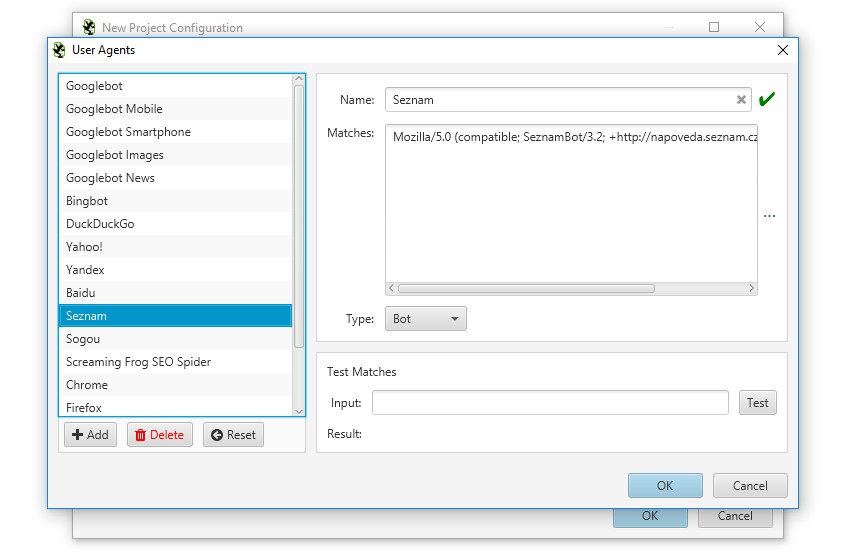Clear the Name field with the X icon

click(741, 100)
